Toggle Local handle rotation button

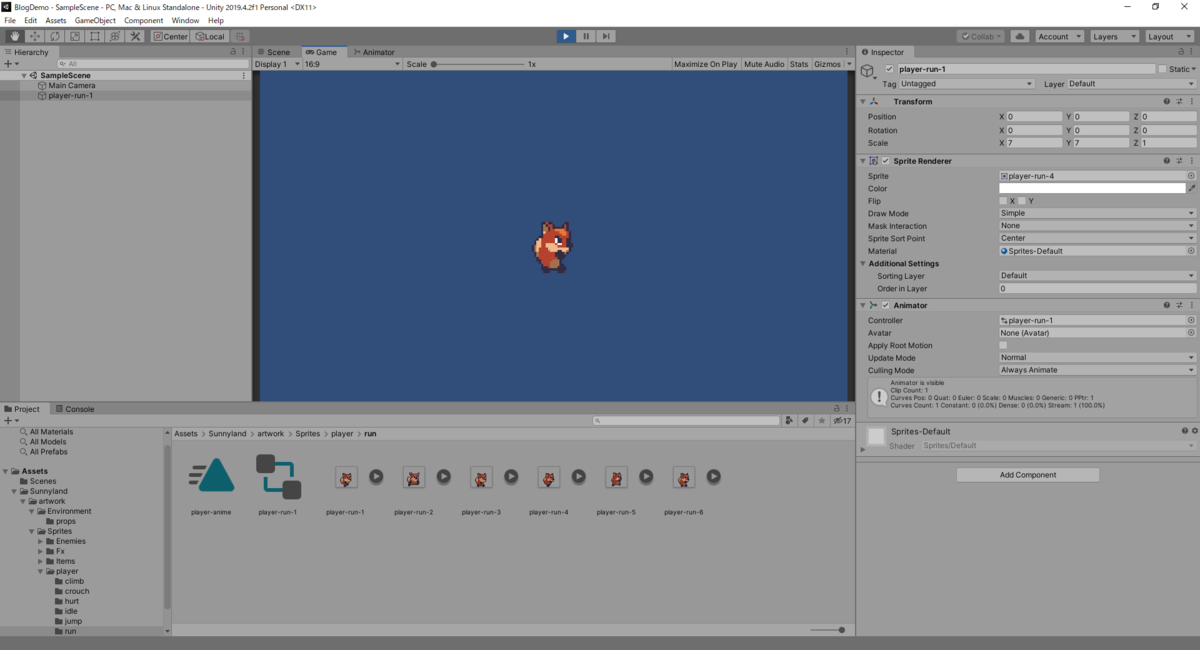[x=210, y=36]
